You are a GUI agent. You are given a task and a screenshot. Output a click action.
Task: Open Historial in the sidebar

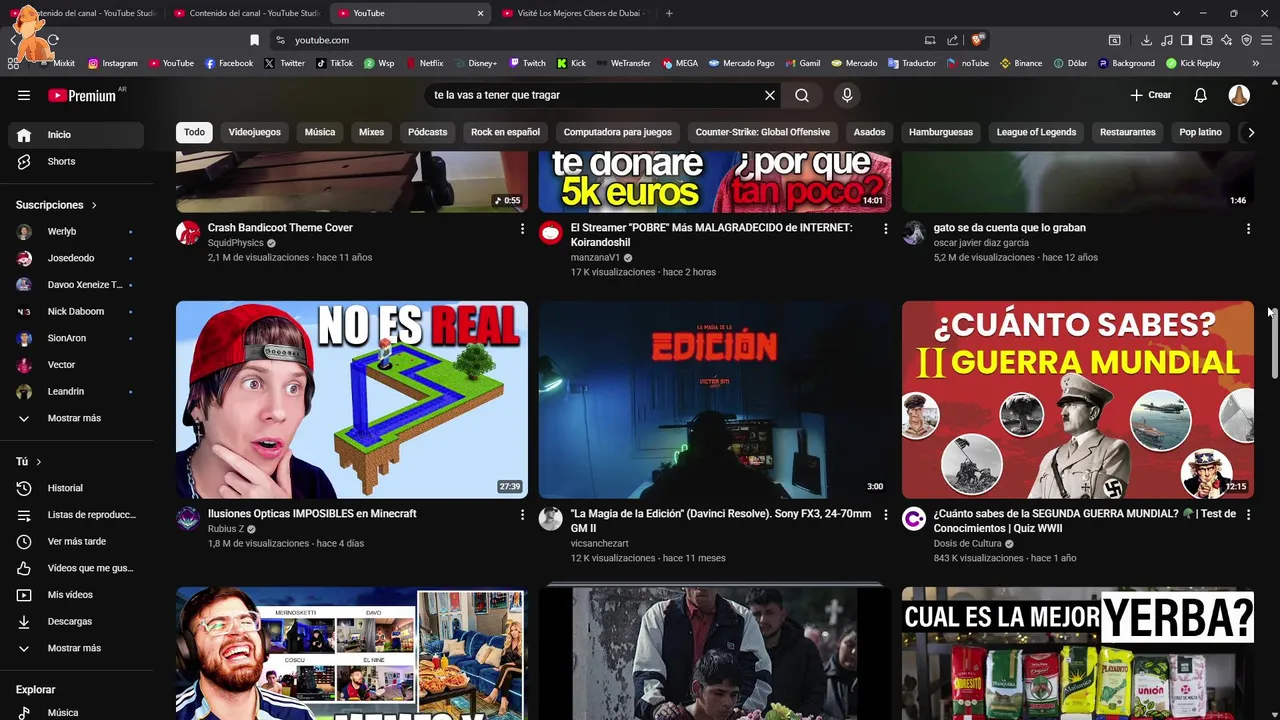[76, 488]
